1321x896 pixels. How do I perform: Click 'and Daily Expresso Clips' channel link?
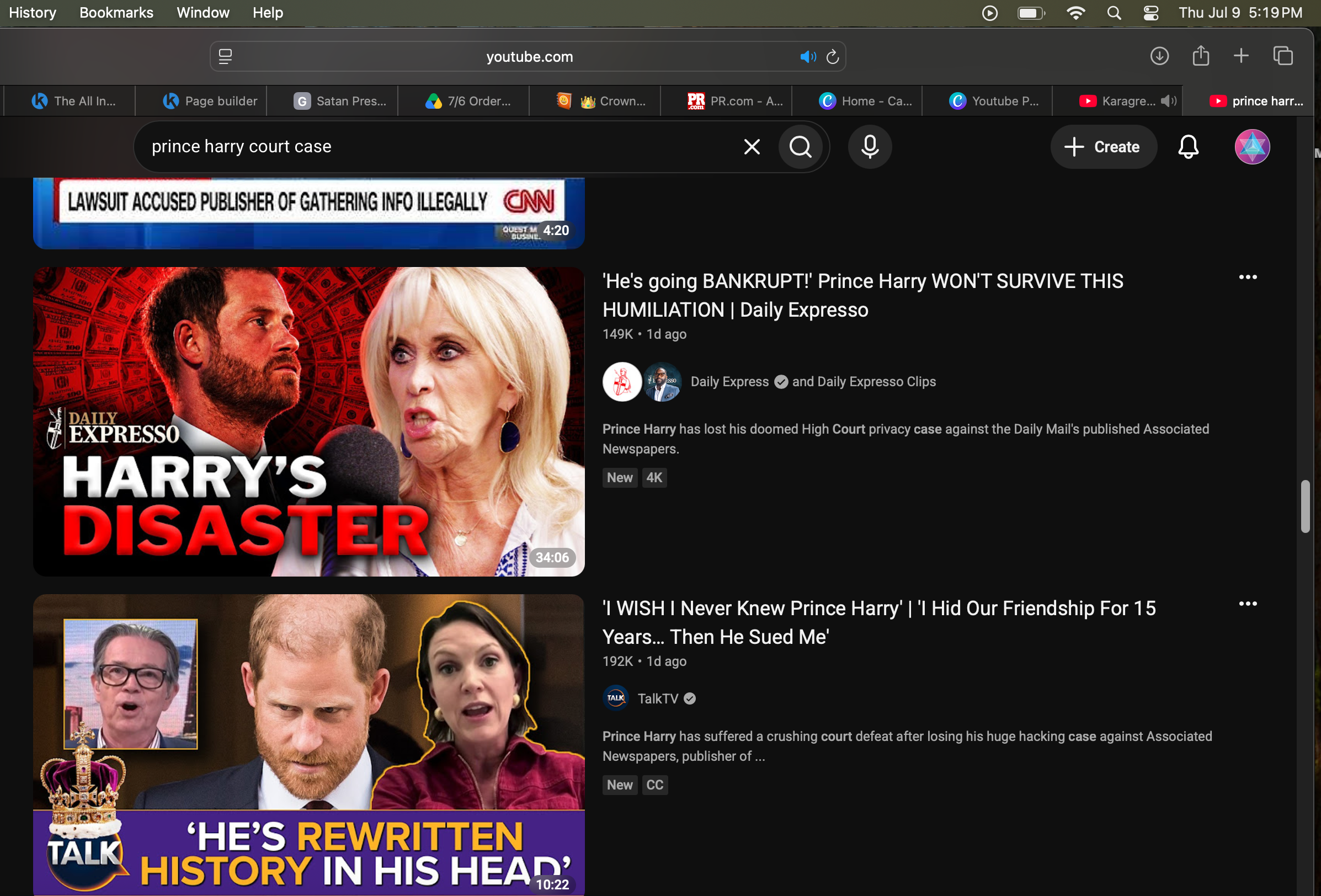[864, 382]
